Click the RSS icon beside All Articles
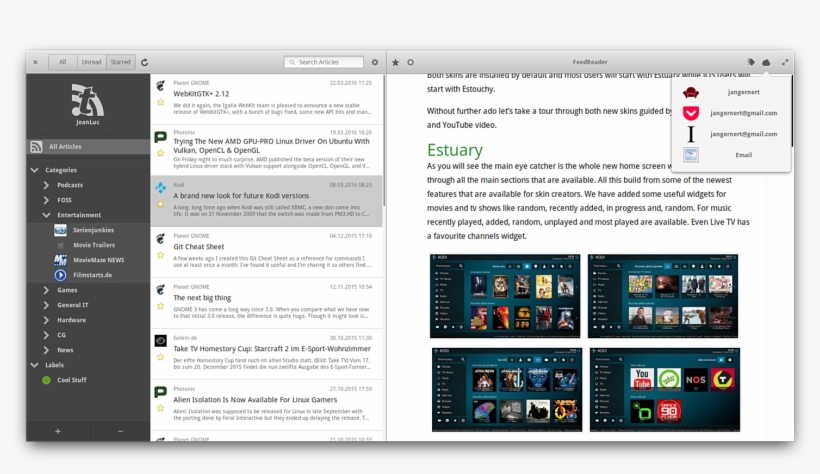 tap(36, 146)
